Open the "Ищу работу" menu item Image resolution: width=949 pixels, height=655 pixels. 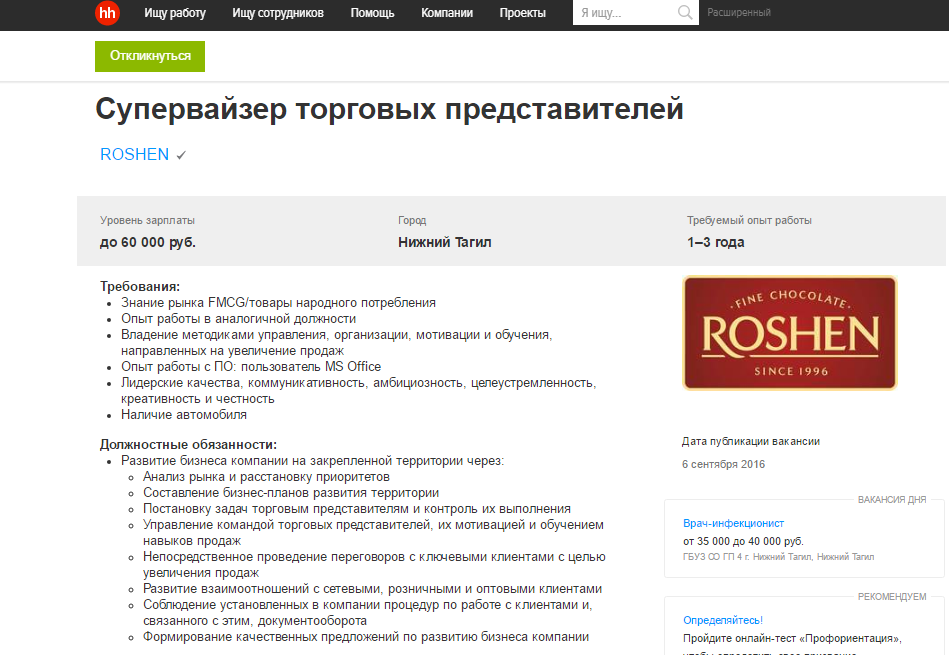tap(175, 13)
